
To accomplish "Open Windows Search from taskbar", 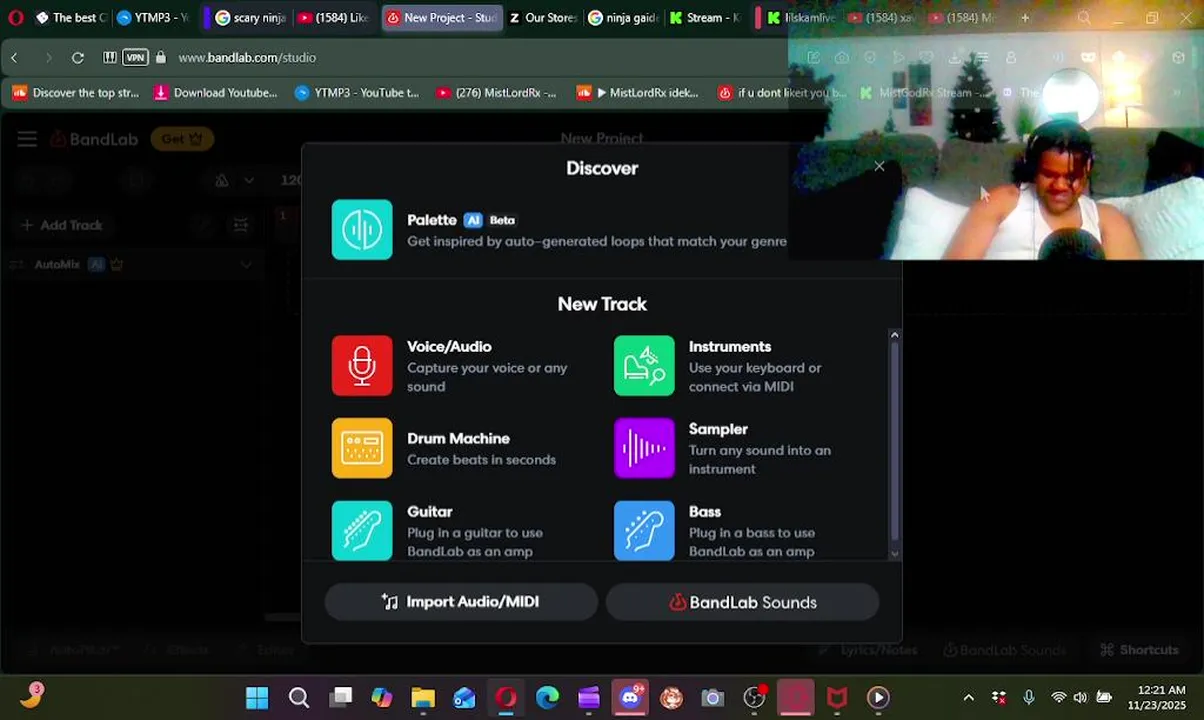I will click(x=299, y=698).
